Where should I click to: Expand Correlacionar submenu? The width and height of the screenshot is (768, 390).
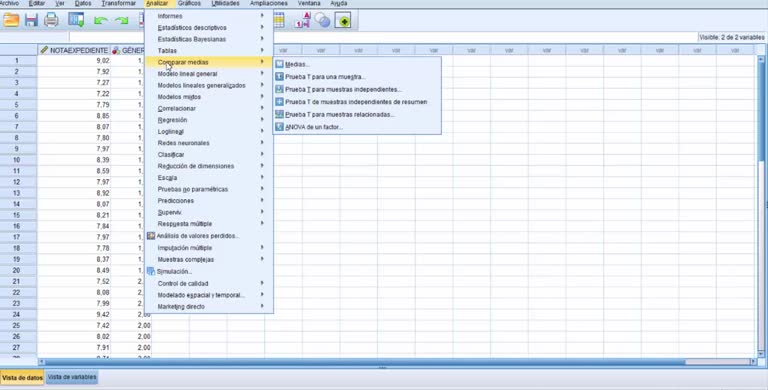pos(209,109)
